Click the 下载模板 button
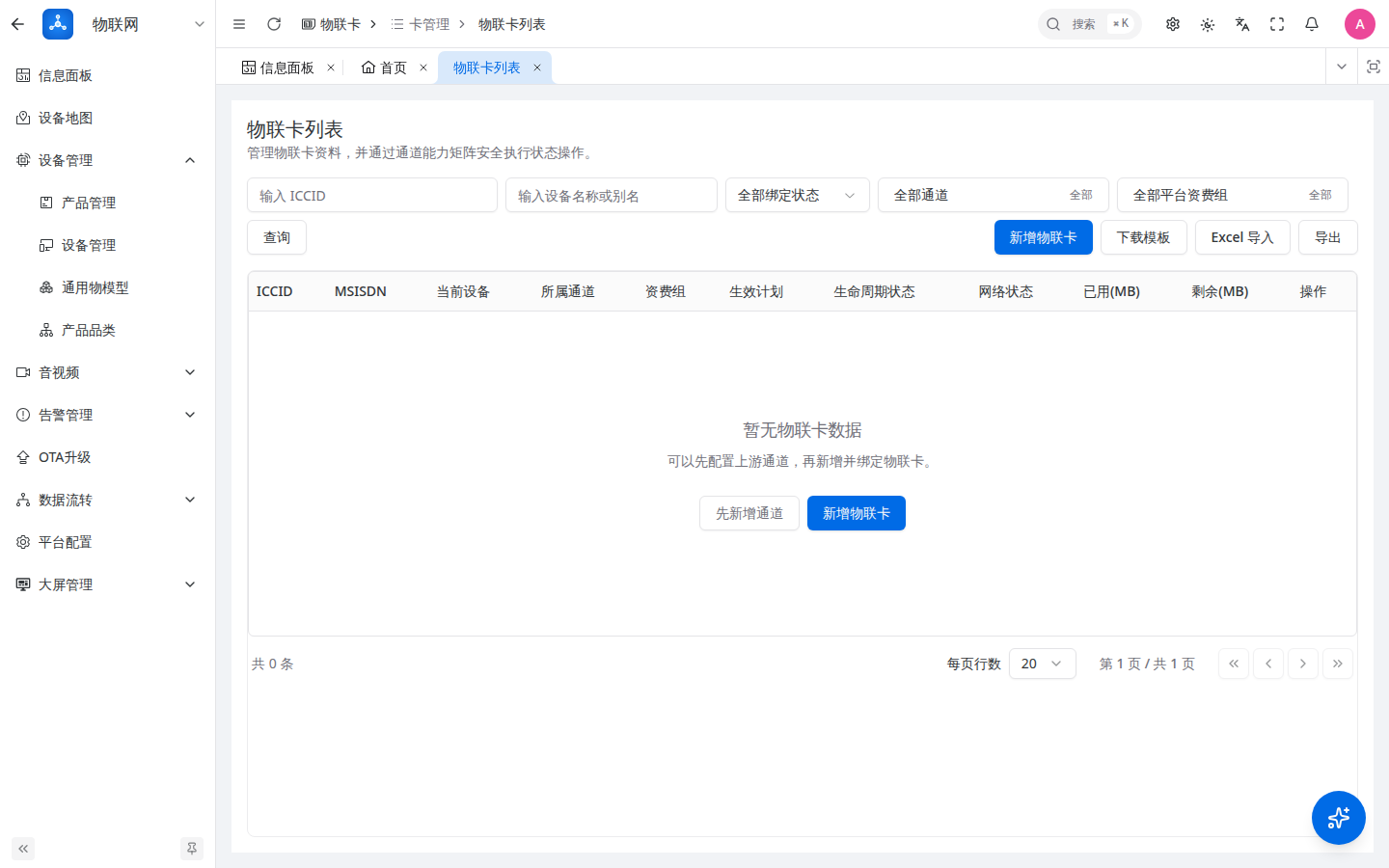The width and height of the screenshot is (1389, 868). (x=1144, y=237)
